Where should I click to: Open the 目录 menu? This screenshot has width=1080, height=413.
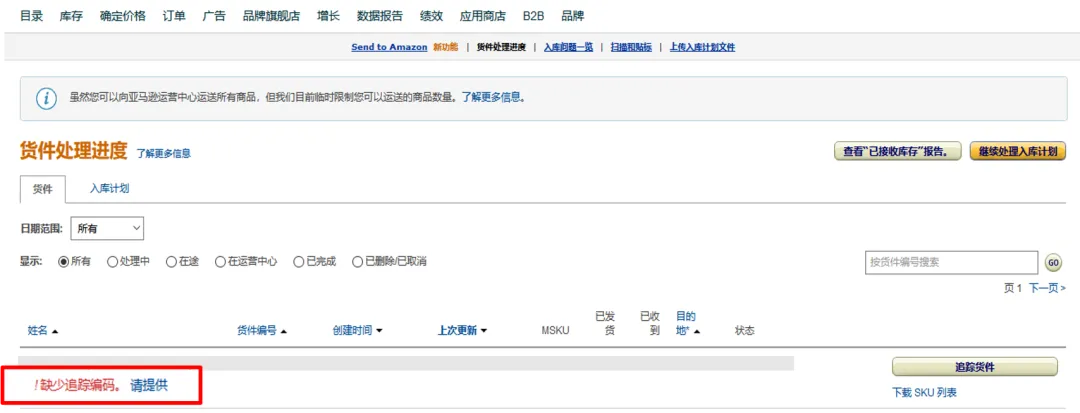[x=31, y=16]
